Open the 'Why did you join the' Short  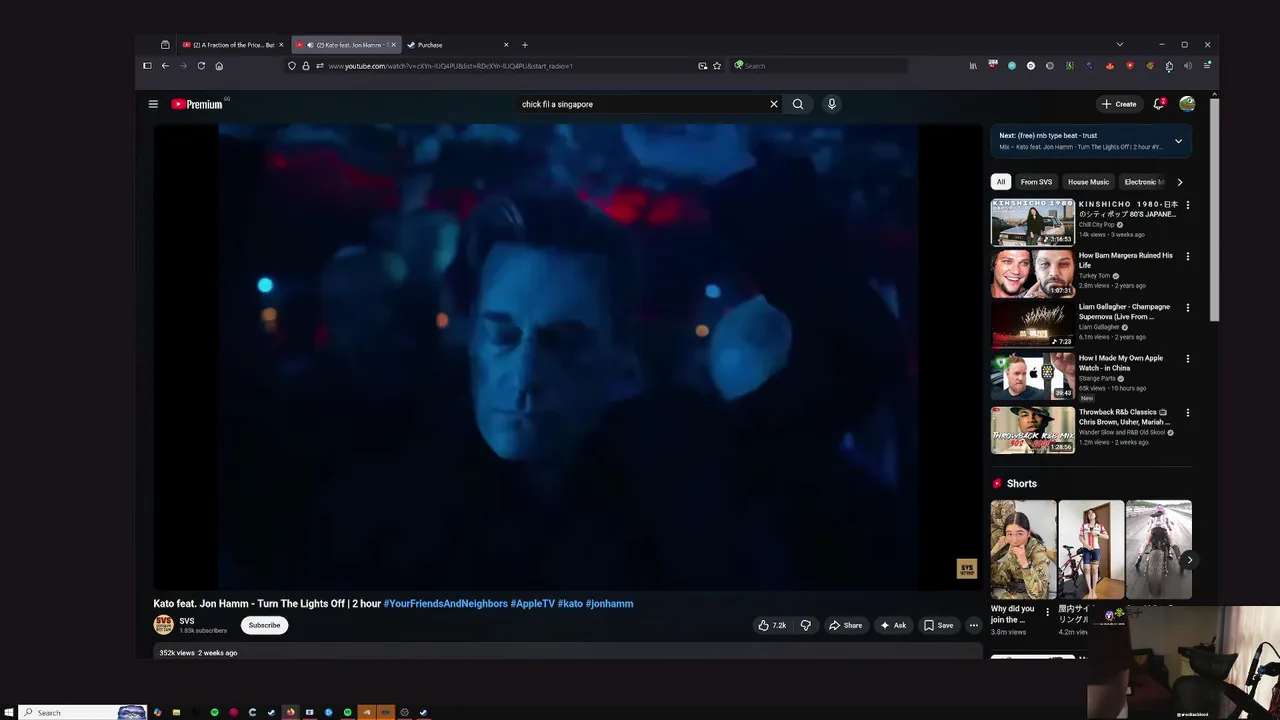1023,550
